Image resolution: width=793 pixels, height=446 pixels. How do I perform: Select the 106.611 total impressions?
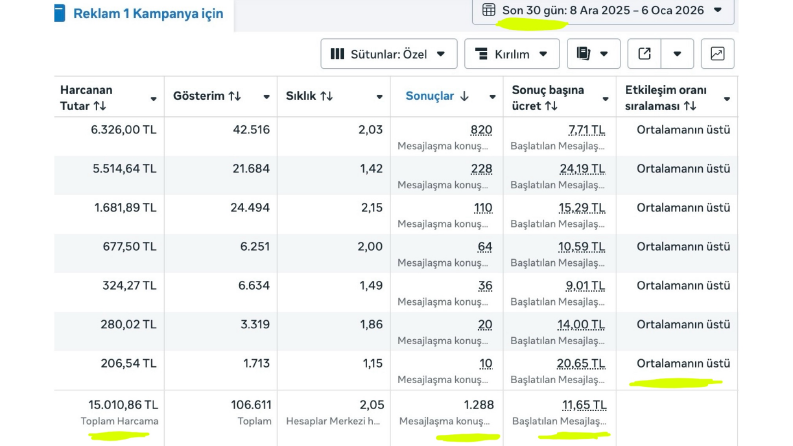coord(251,405)
